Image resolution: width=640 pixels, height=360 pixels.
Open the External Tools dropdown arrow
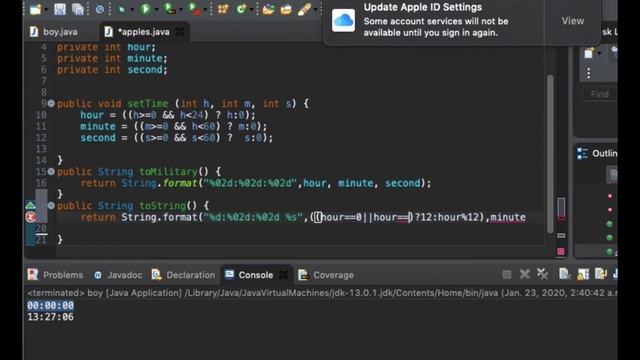pos(204,9)
